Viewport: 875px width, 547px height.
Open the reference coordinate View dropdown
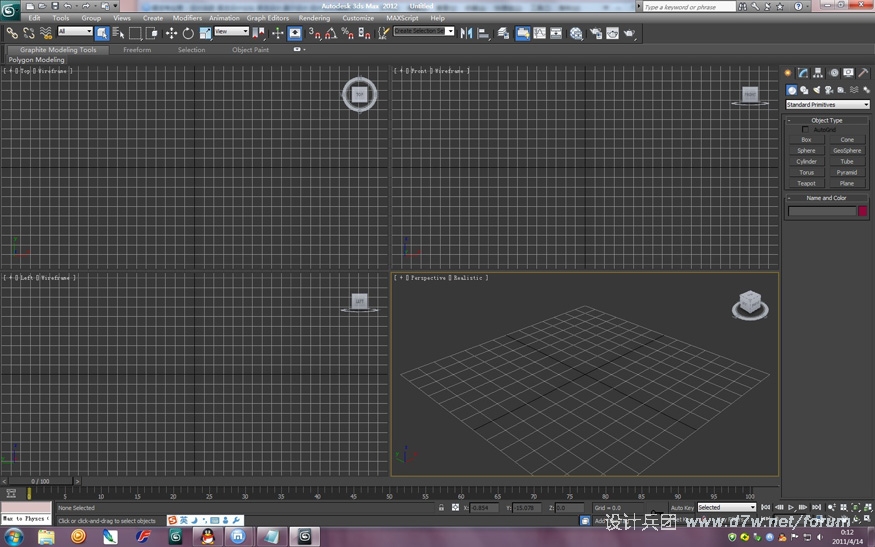click(x=232, y=31)
